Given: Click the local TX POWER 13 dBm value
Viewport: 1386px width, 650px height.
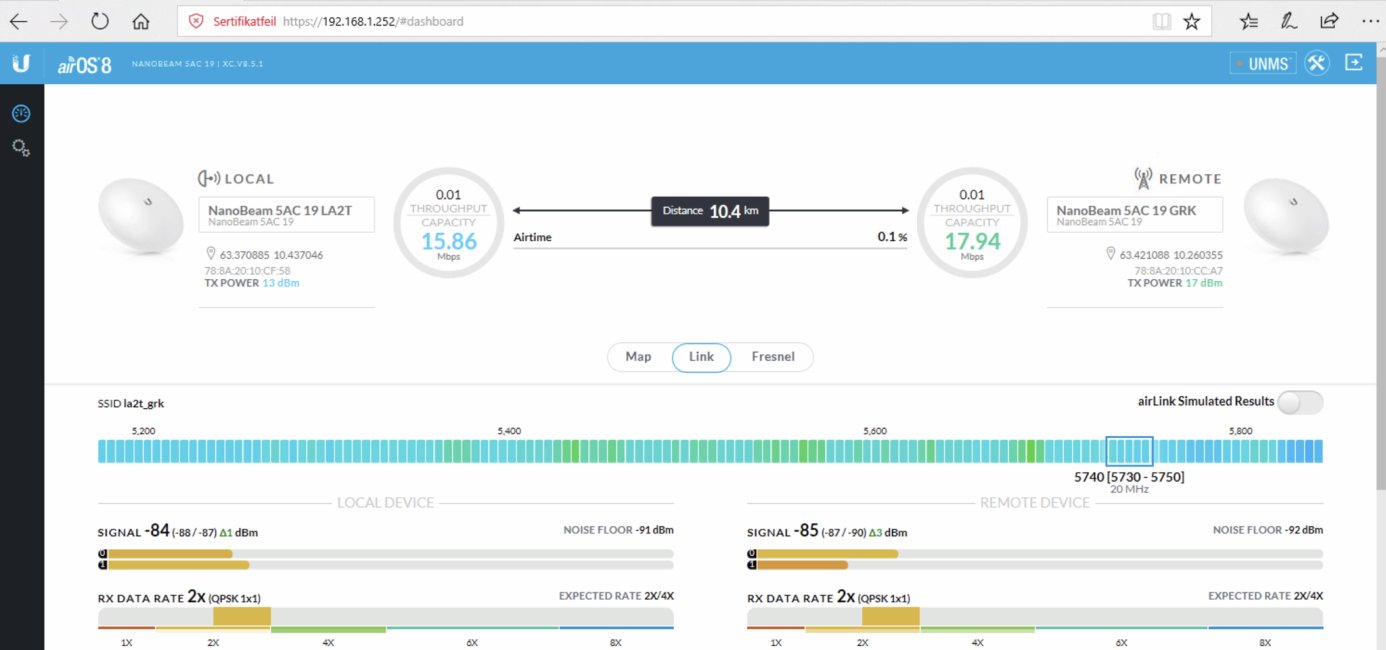Looking at the screenshot, I should click(280, 283).
